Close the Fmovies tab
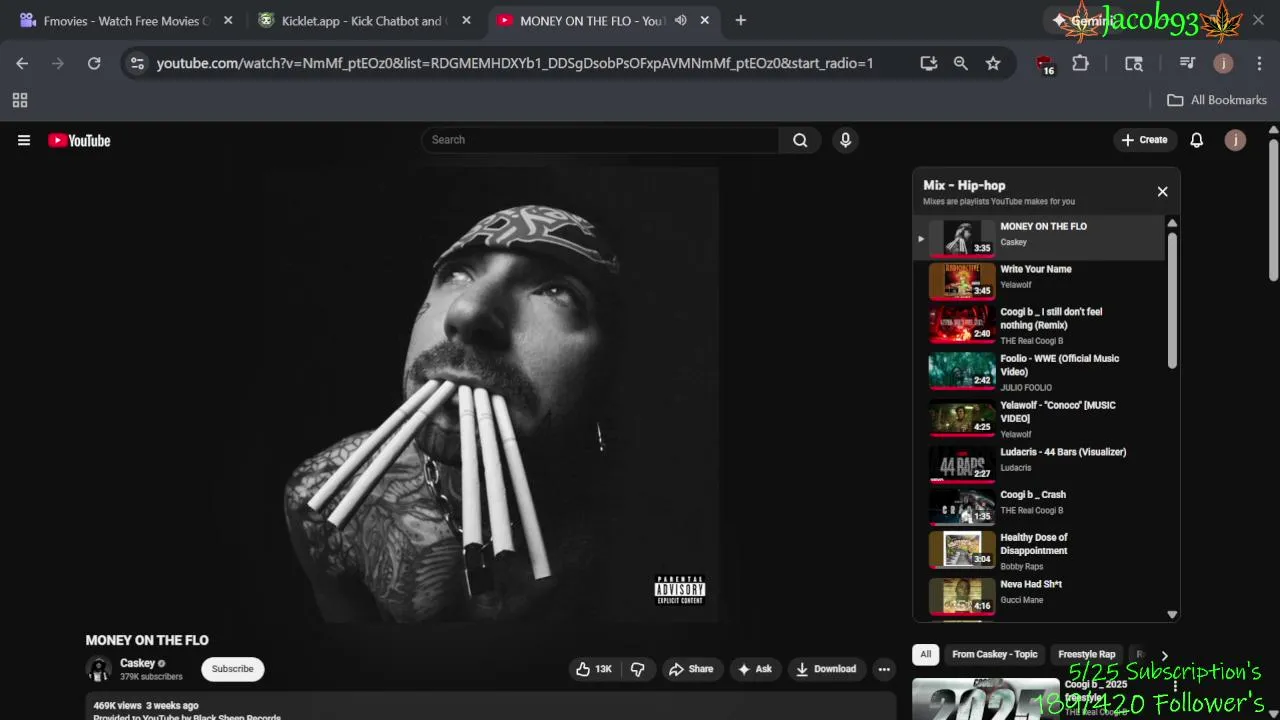 [x=228, y=20]
